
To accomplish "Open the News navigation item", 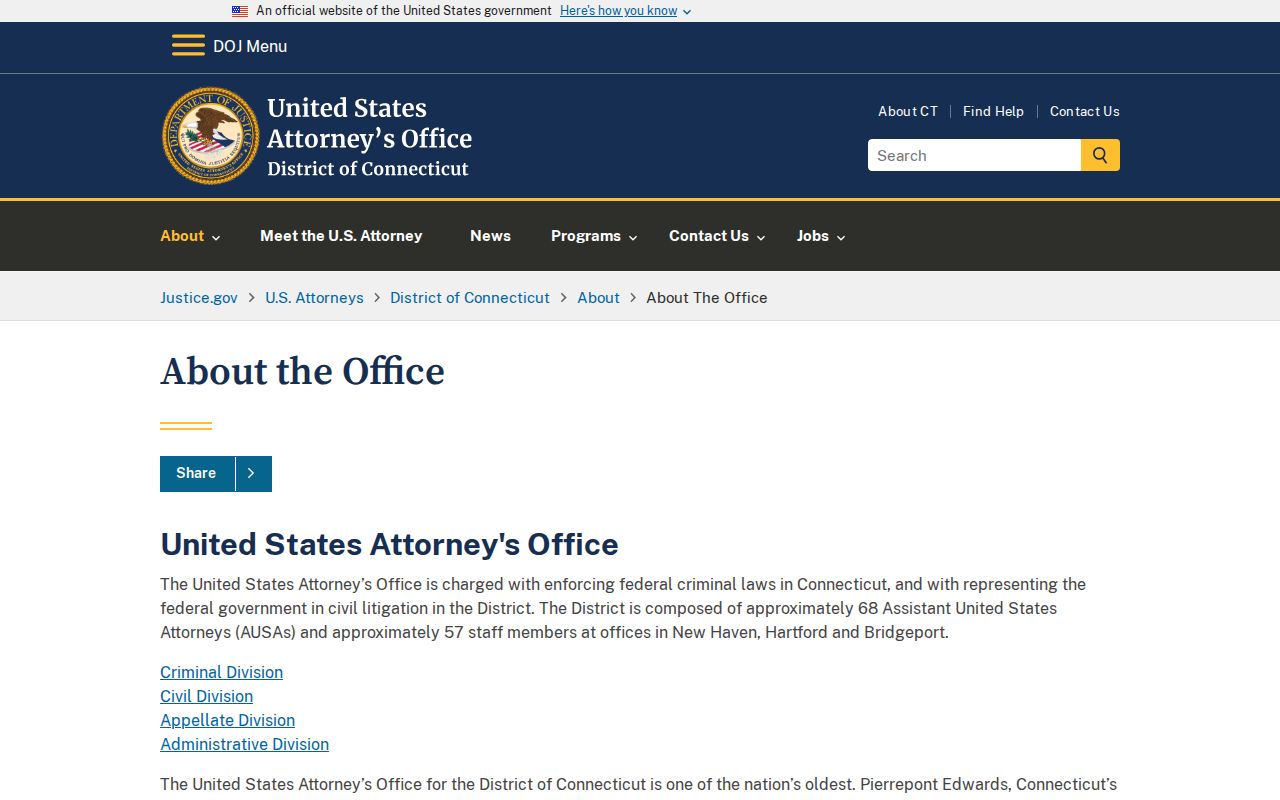I will [490, 236].
